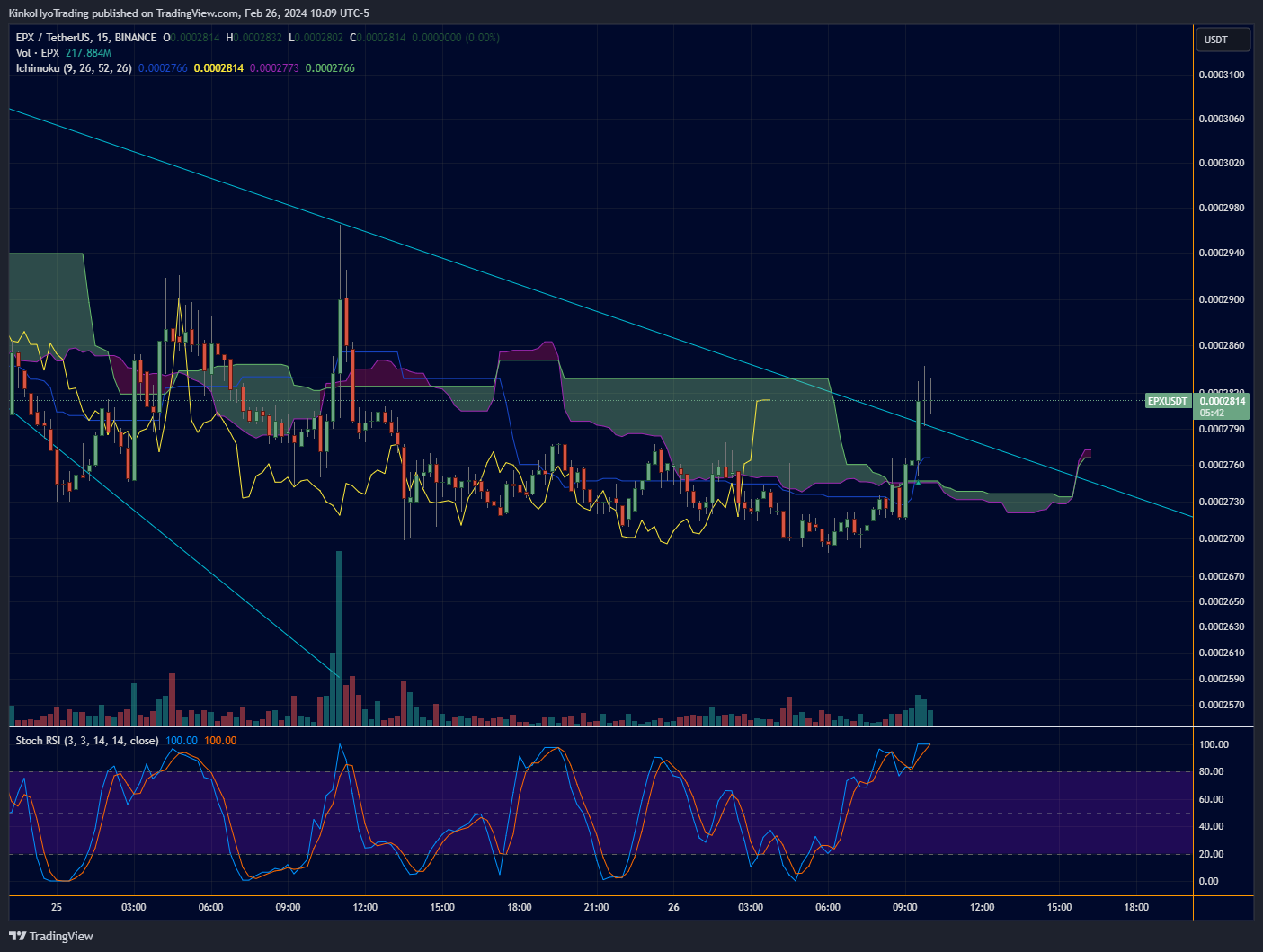Click the Stoch RSI orange value 100.00

(x=220, y=741)
